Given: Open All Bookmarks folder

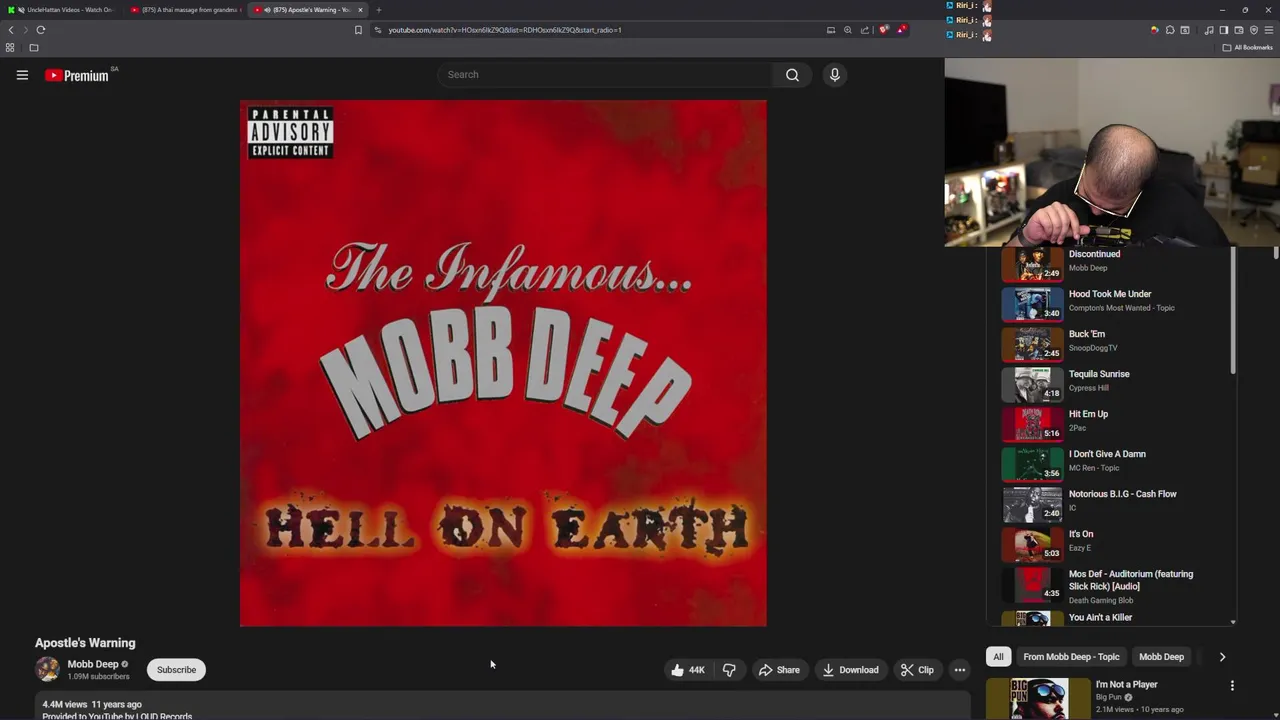Looking at the screenshot, I should (x=1248, y=47).
